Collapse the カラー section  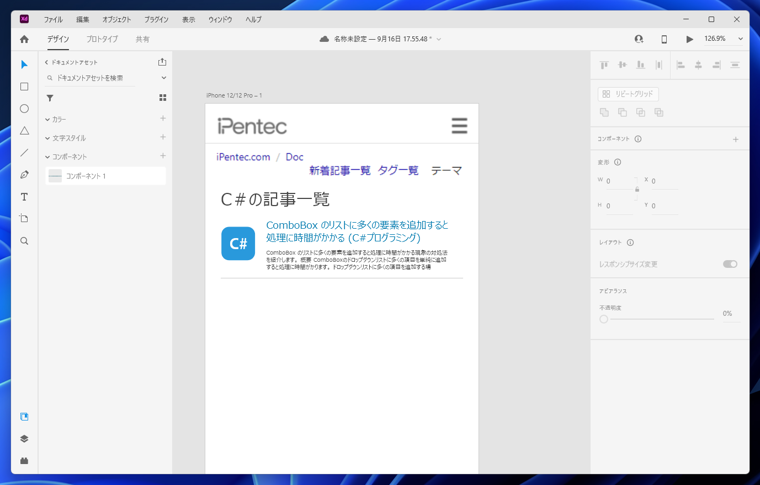tap(48, 119)
